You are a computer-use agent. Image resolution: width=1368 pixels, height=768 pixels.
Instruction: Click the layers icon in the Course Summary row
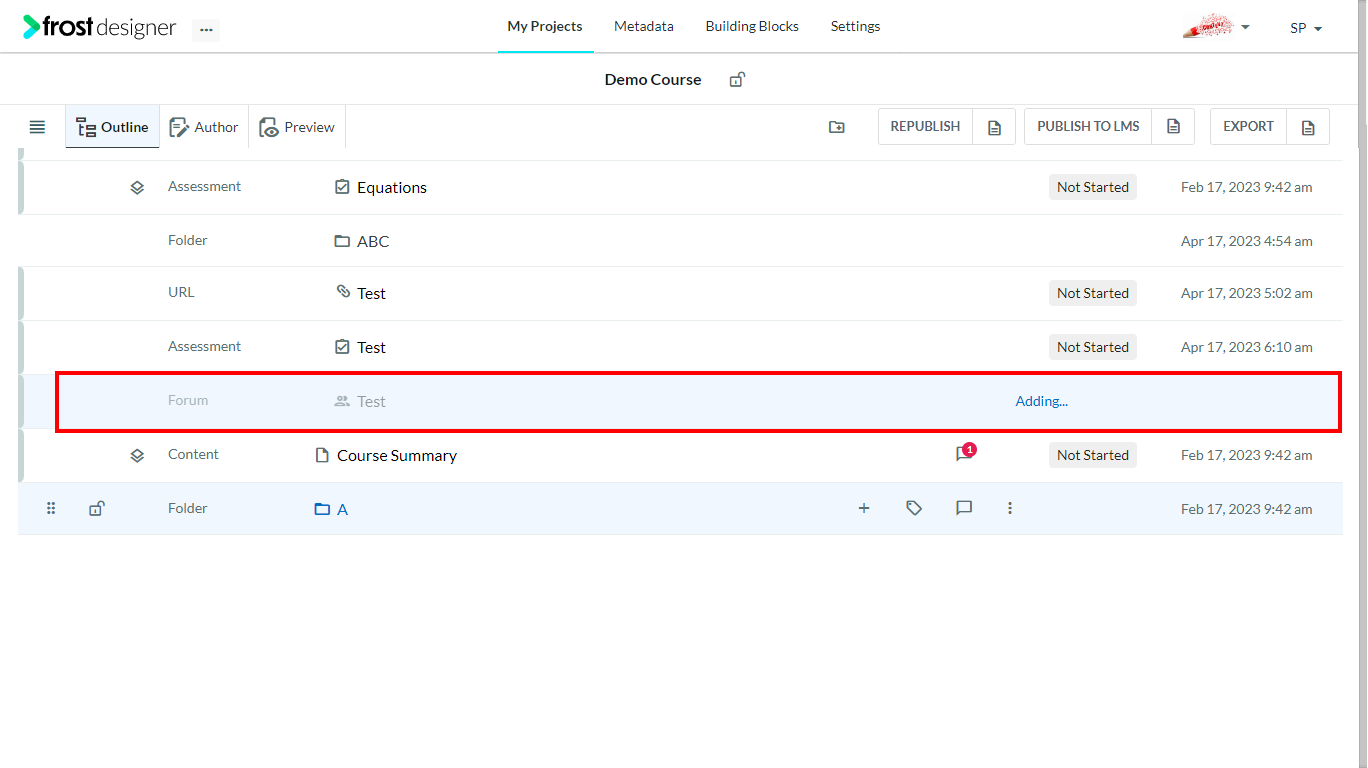(x=137, y=455)
